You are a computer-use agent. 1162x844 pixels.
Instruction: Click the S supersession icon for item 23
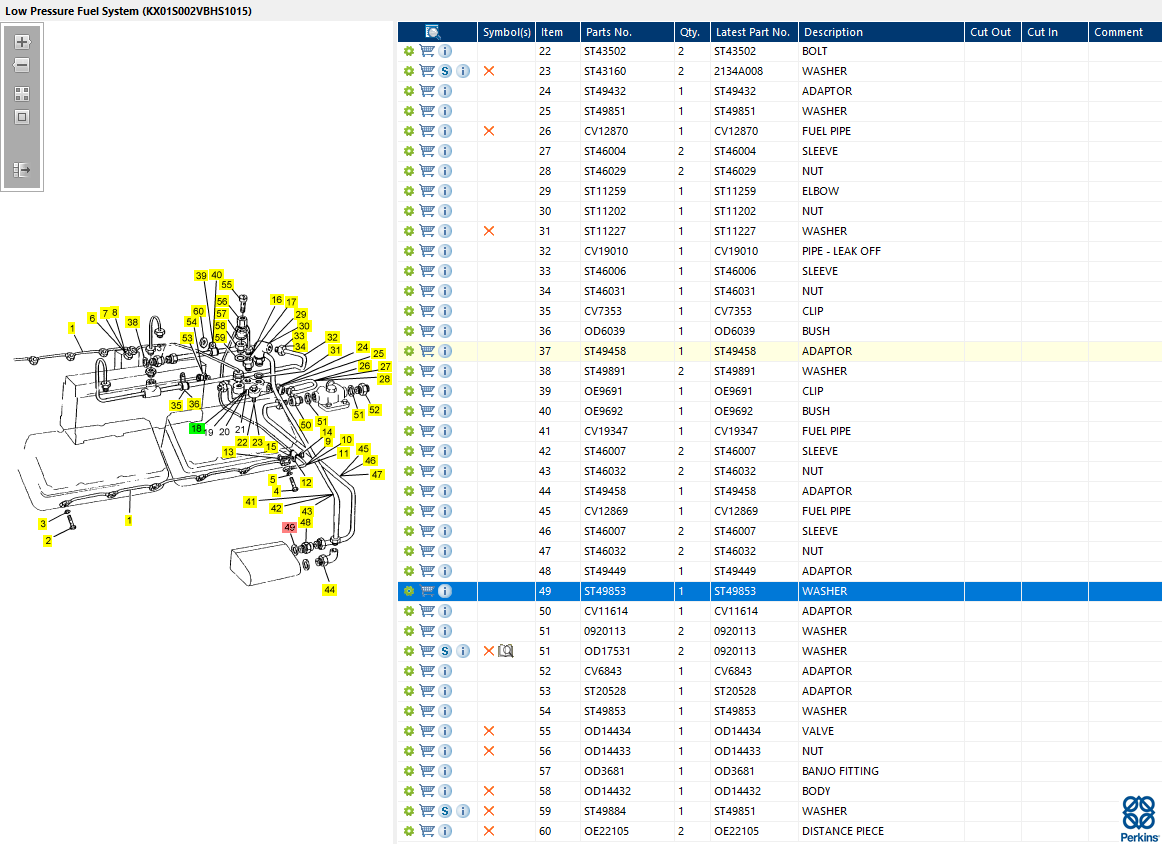point(445,71)
